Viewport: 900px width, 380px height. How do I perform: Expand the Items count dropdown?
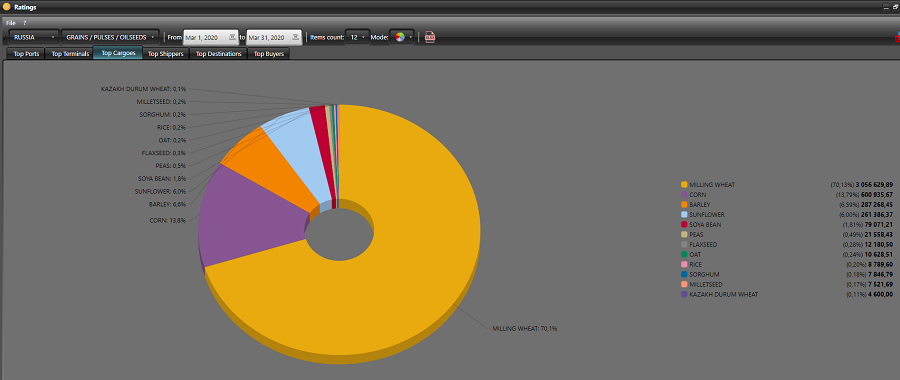pos(357,37)
